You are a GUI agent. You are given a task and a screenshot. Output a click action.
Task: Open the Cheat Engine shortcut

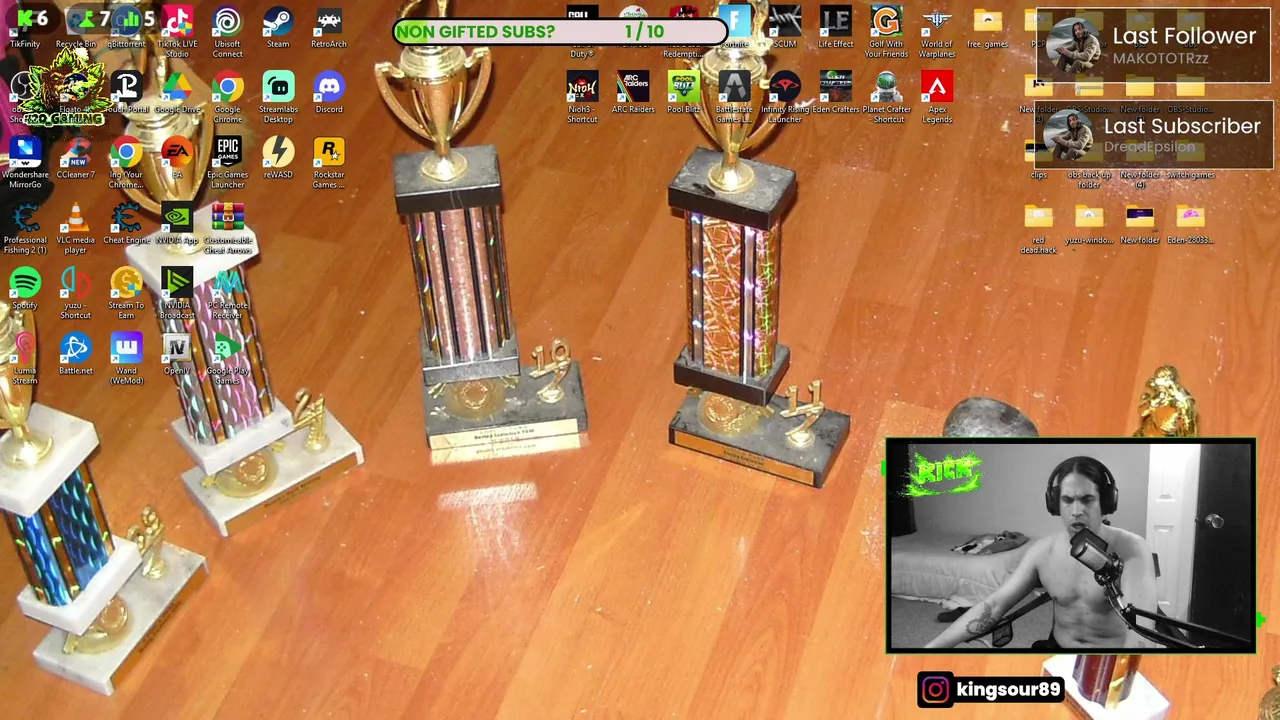pyautogui.click(x=126, y=223)
